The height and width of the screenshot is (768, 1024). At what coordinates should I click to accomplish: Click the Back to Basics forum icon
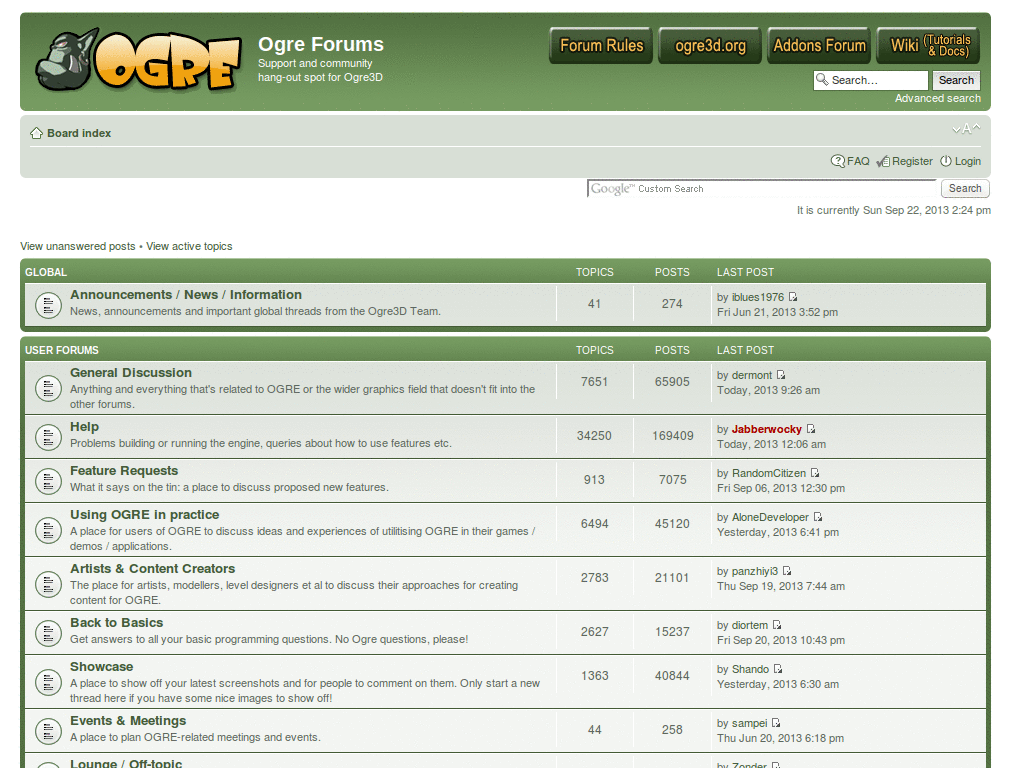[x=48, y=633]
